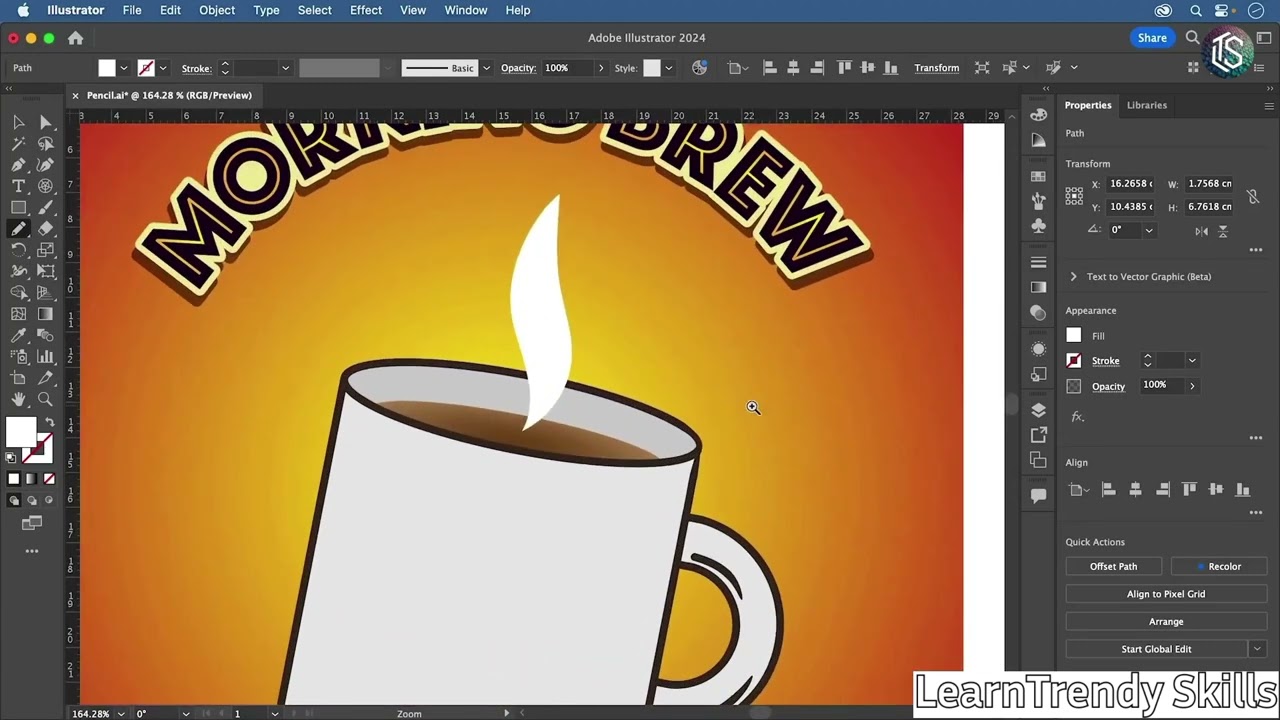This screenshot has height=720, width=1280.
Task: Open the zoom level dropdown at bottom
Action: pyautogui.click(x=122, y=714)
